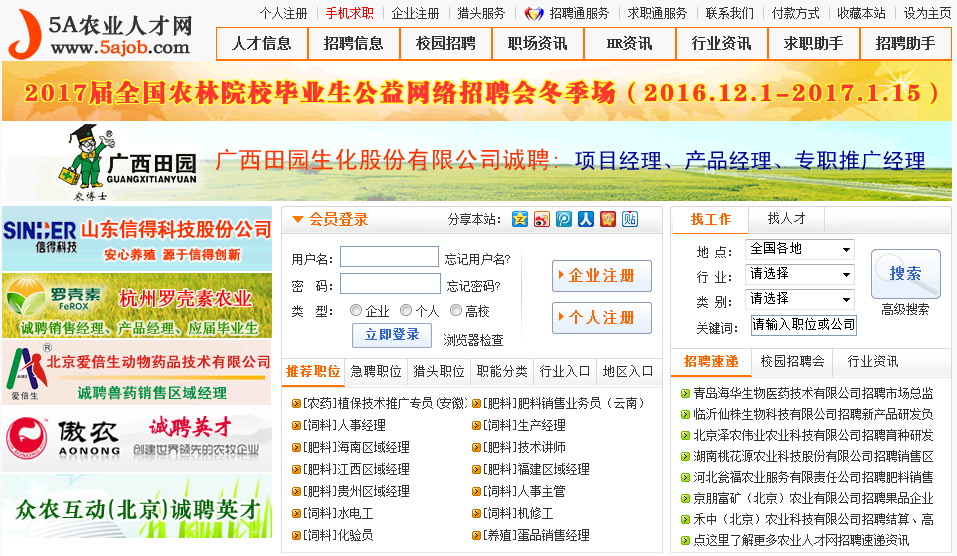Image resolution: width=957 pixels, height=556 pixels.
Task: Focus the 密码 input field
Action: click(391, 284)
